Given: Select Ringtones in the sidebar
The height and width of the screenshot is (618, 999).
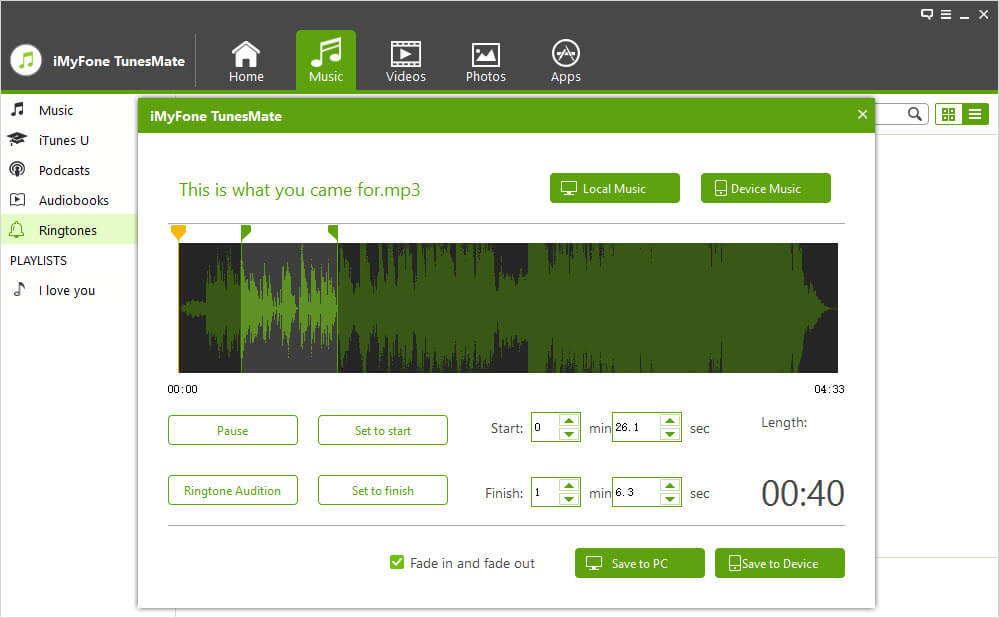Looking at the screenshot, I should tap(68, 230).
